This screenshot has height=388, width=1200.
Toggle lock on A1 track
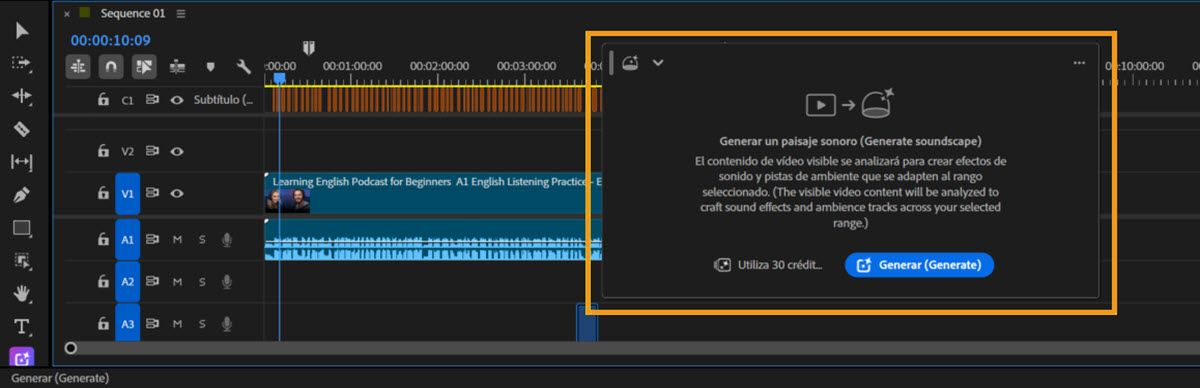point(102,240)
